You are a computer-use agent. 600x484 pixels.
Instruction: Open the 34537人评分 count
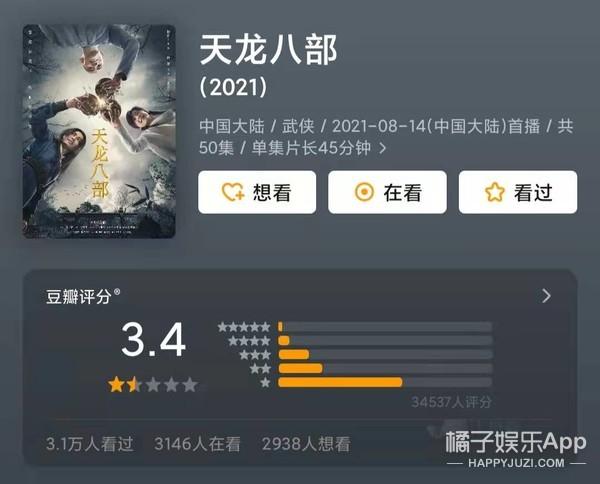[x=451, y=402]
